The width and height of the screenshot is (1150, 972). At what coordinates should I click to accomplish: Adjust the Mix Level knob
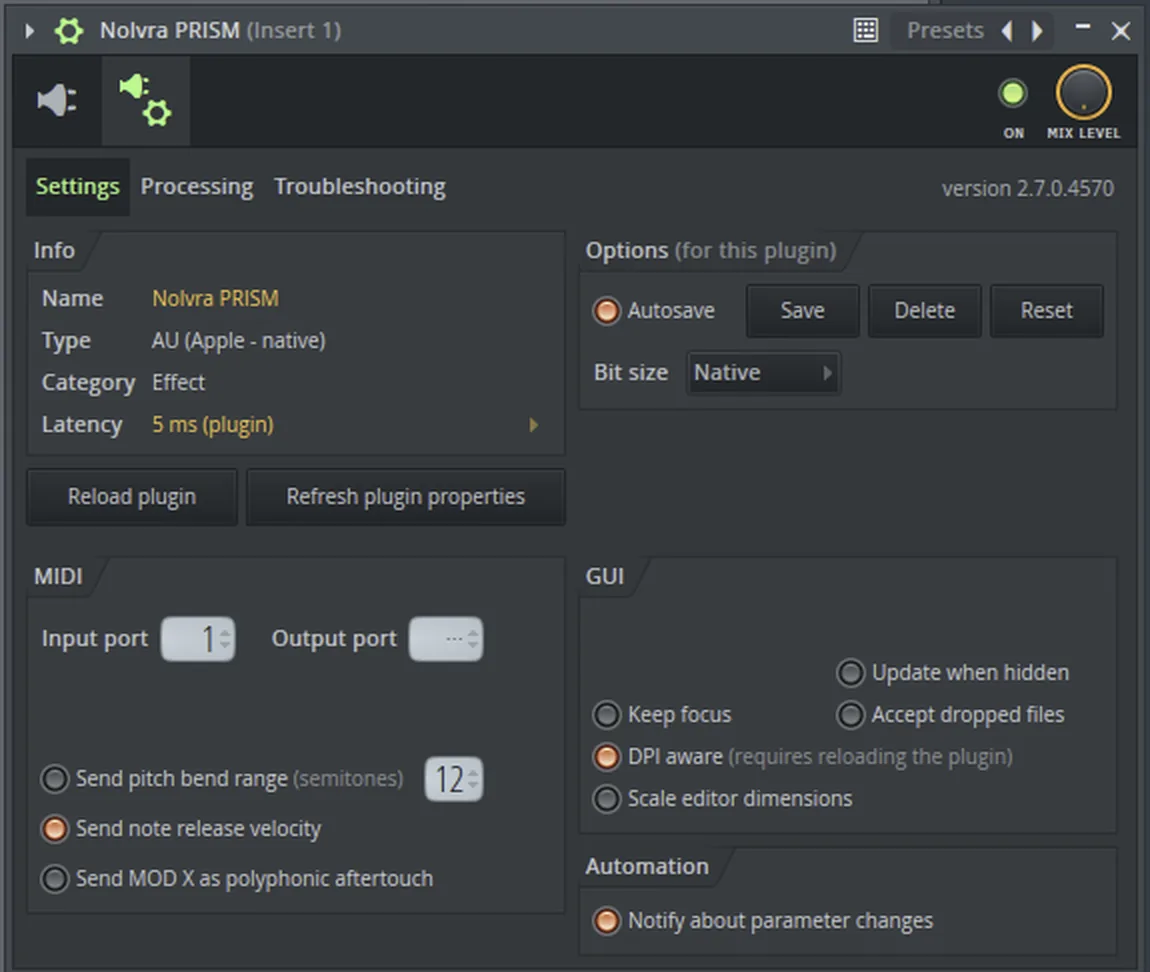[1083, 92]
